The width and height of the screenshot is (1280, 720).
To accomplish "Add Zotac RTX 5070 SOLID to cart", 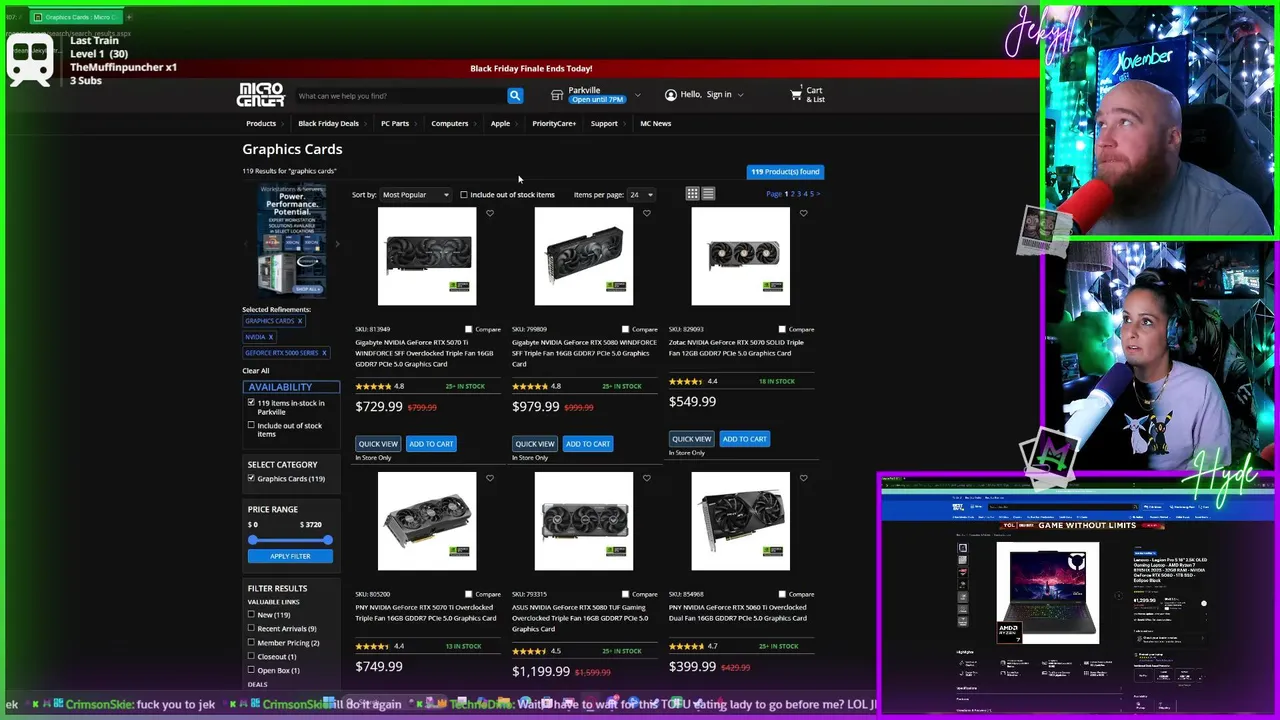I will [745, 439].
